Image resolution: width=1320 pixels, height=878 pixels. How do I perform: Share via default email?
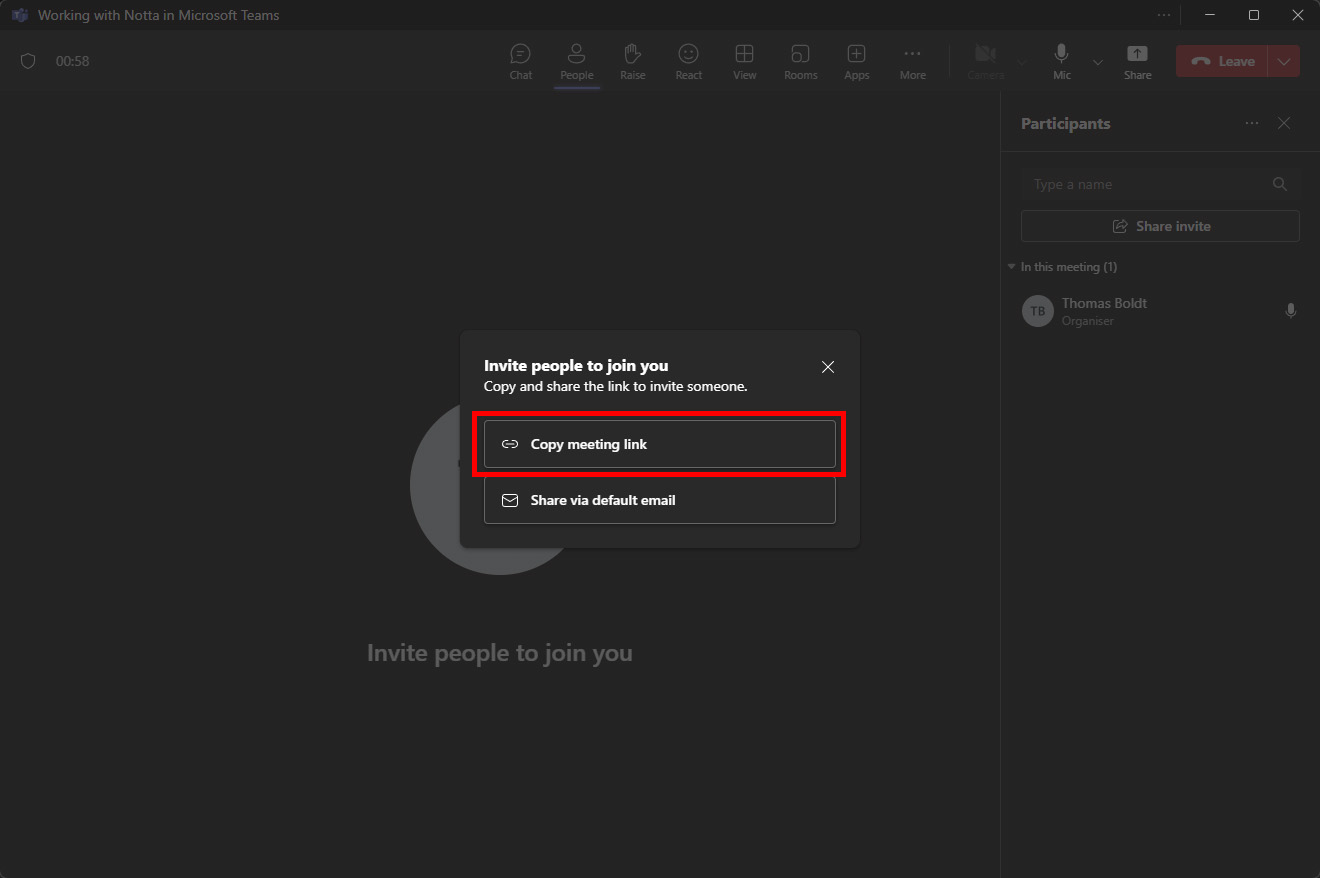pos(660,500)
